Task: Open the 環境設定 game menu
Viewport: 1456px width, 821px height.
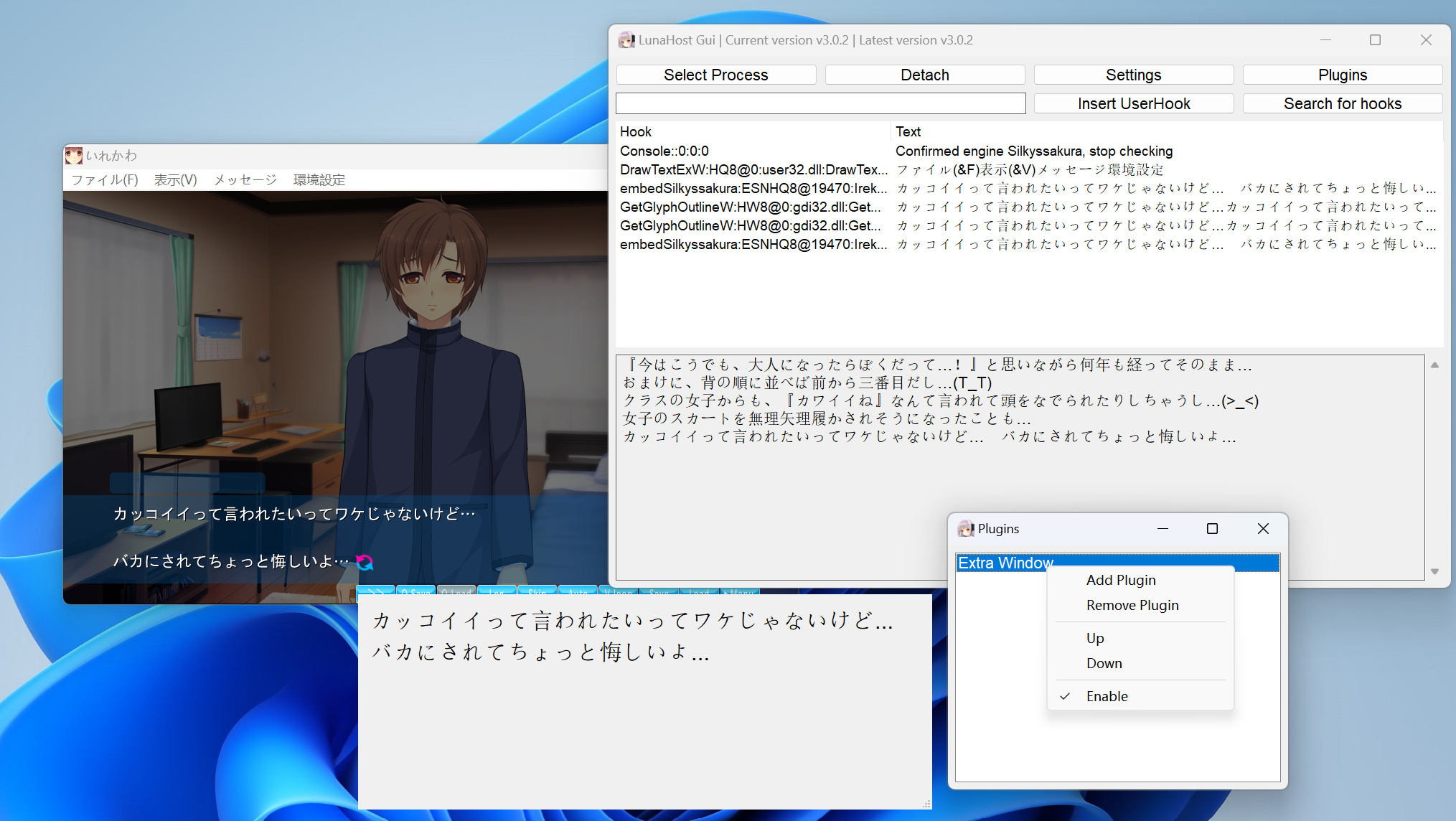Action: (319, 179)
